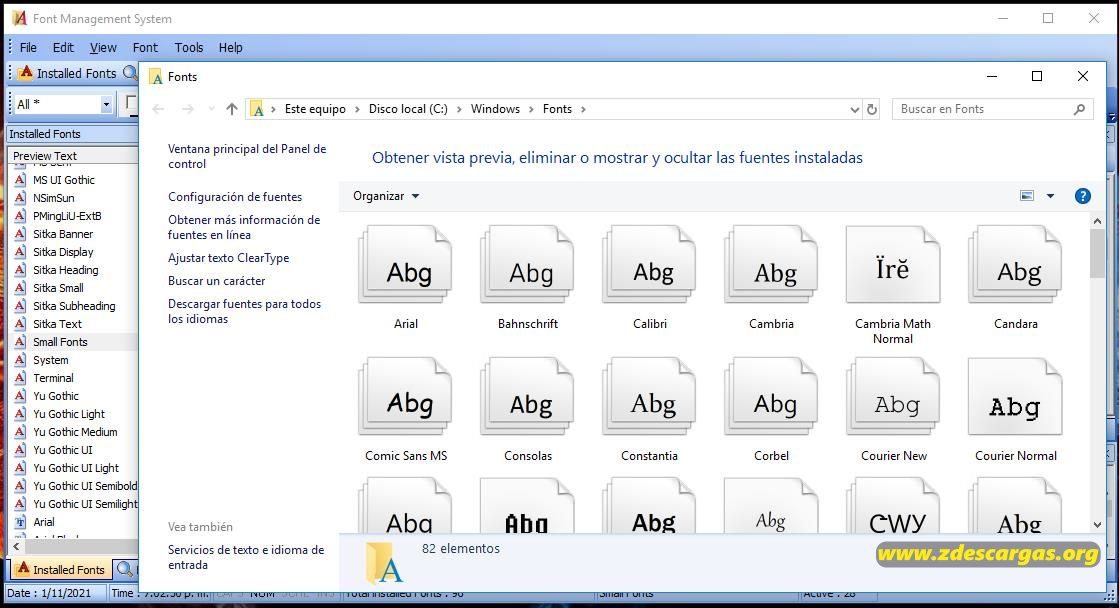1119x608 pixels.
Task: Open the Organizar dropdown
Action: (x=386, y=196)
